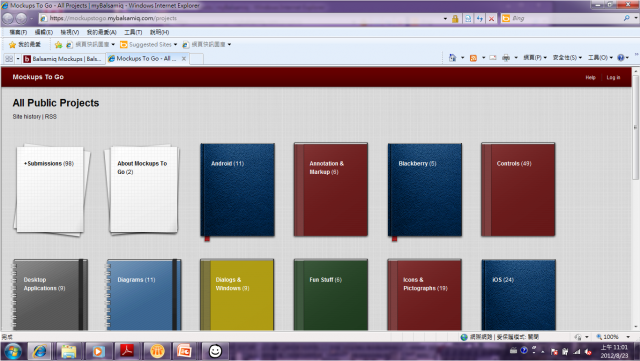
Task: Click the browser Forward button
Action: point(21,18)
